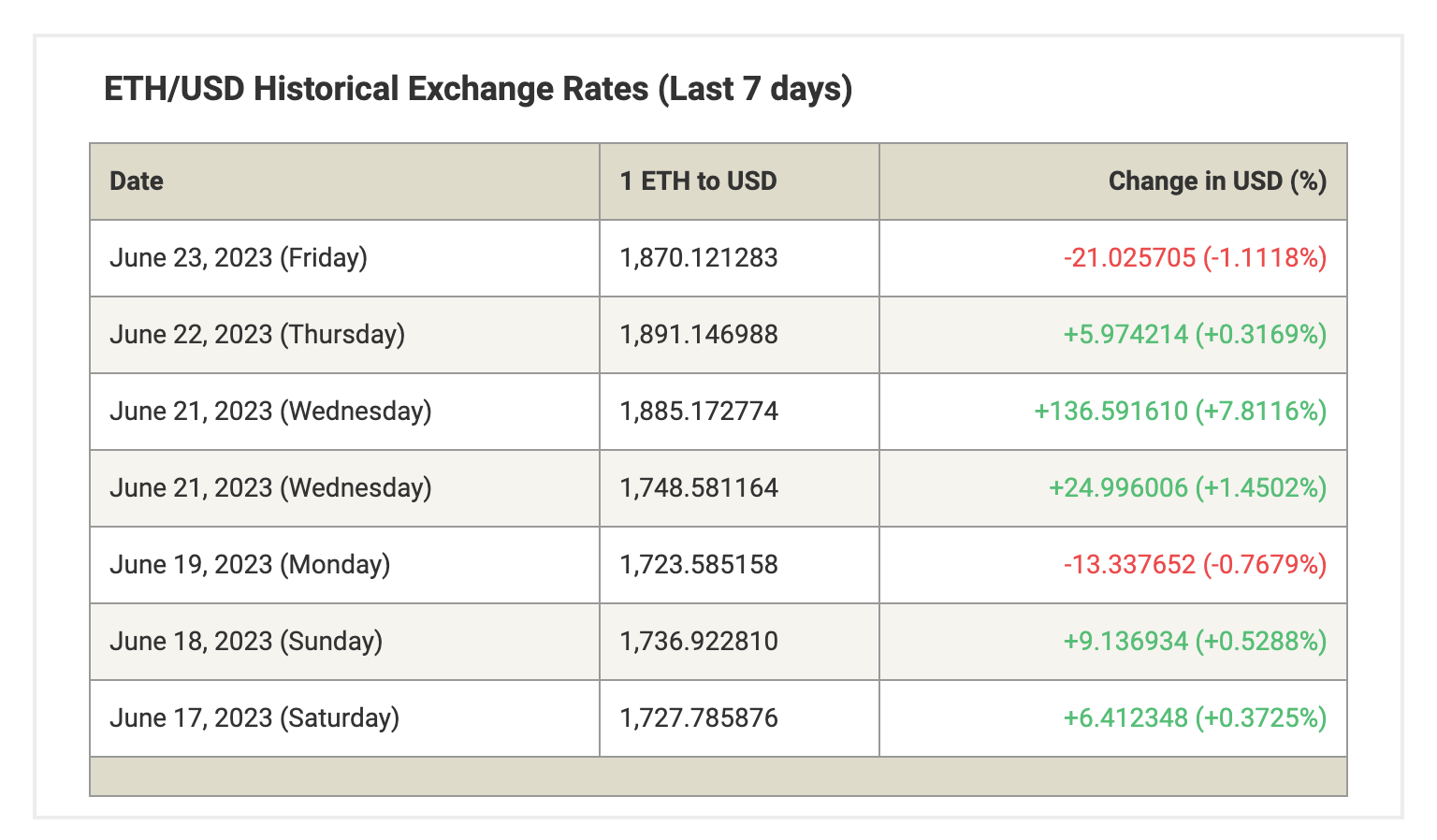Screen dimensions: 1437x840
Task: Click the 1,885.172774 rate value
Action: (x=699, y=412)
